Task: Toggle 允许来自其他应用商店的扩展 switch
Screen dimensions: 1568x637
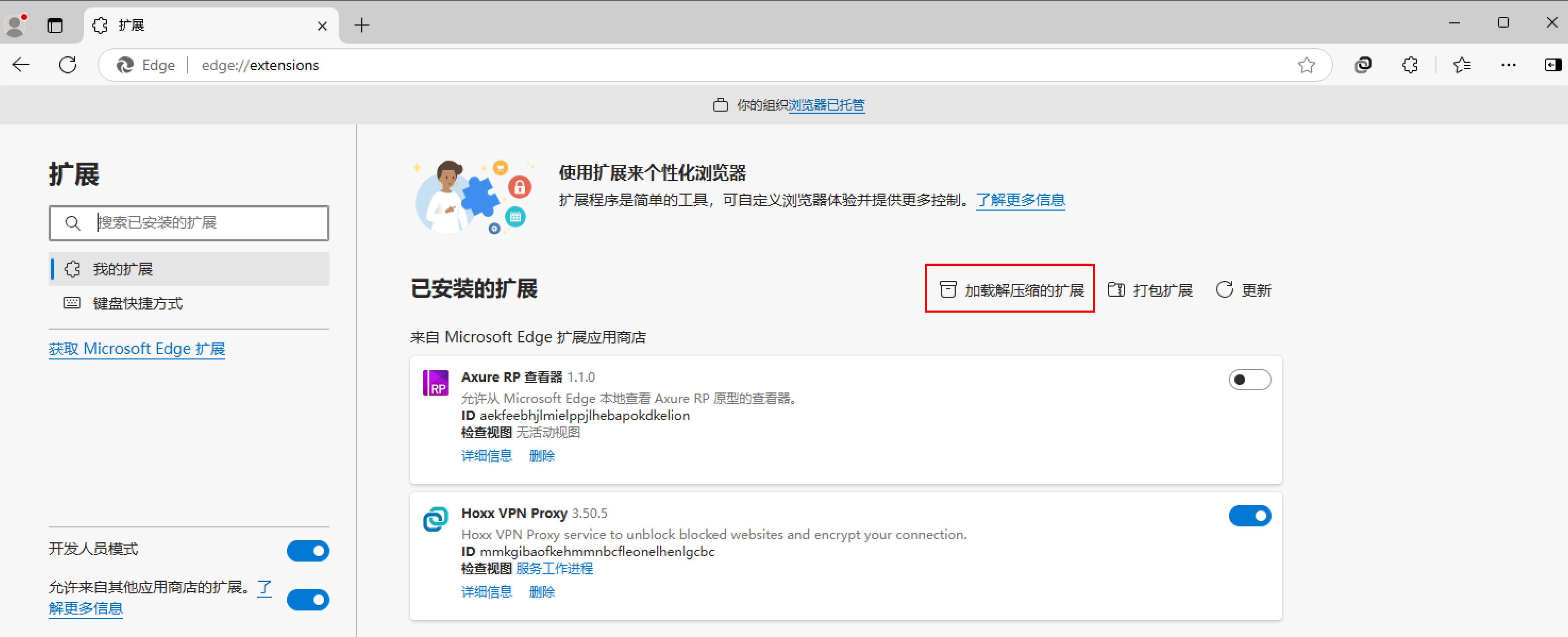Action: (x=308, y=599)
